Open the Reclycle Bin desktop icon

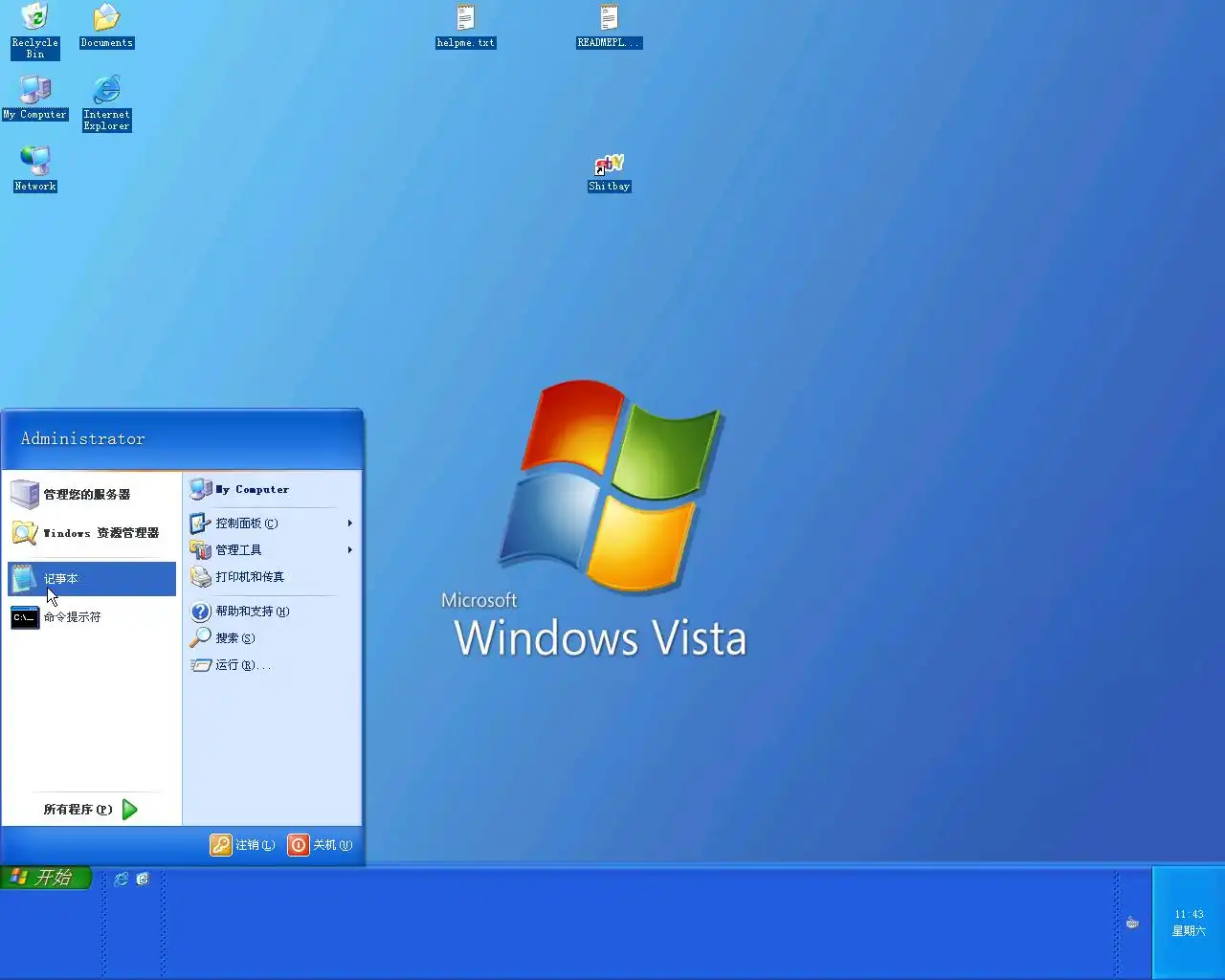[x=34, y=31]
